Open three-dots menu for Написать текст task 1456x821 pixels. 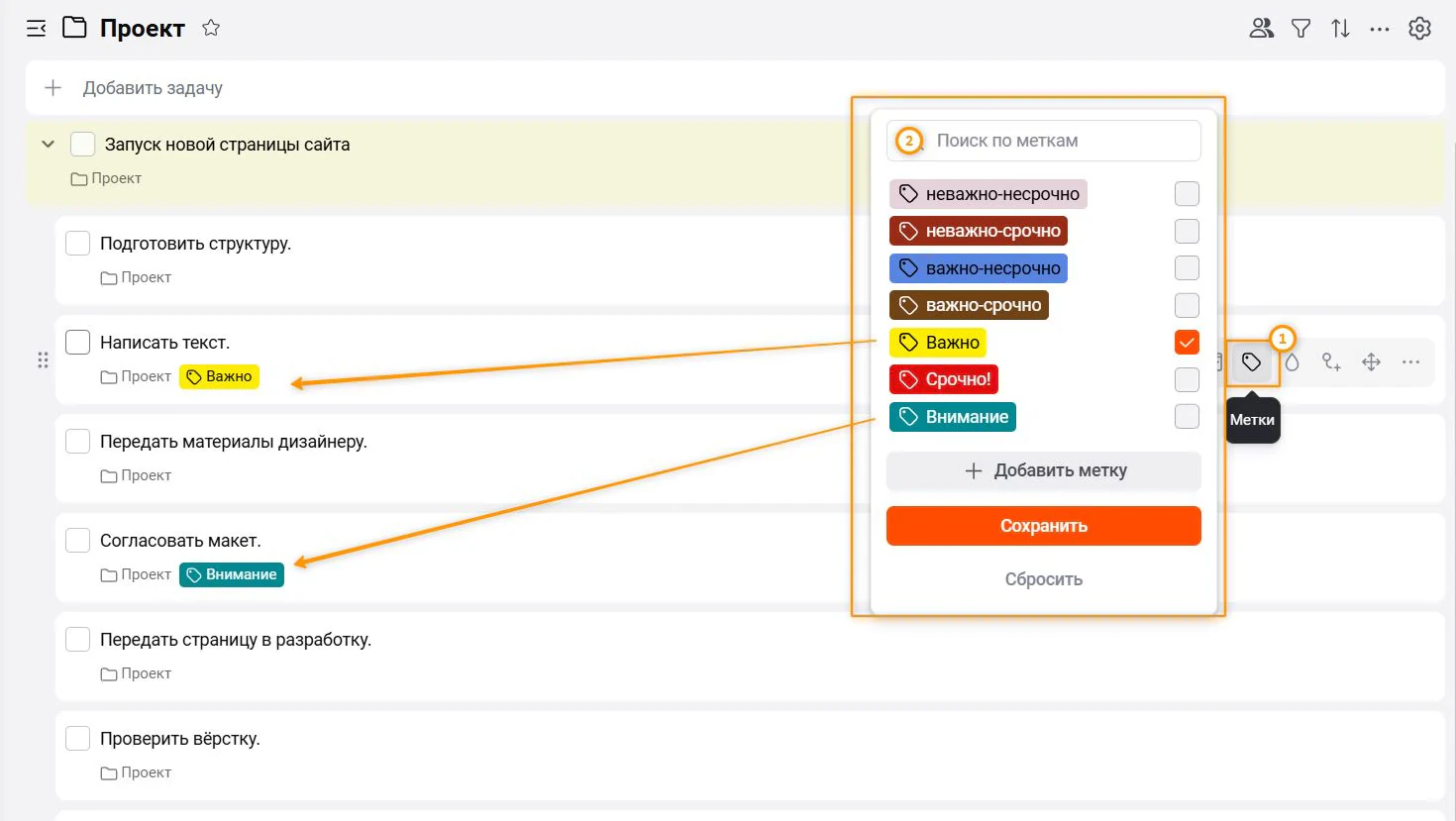[1410, 362]
